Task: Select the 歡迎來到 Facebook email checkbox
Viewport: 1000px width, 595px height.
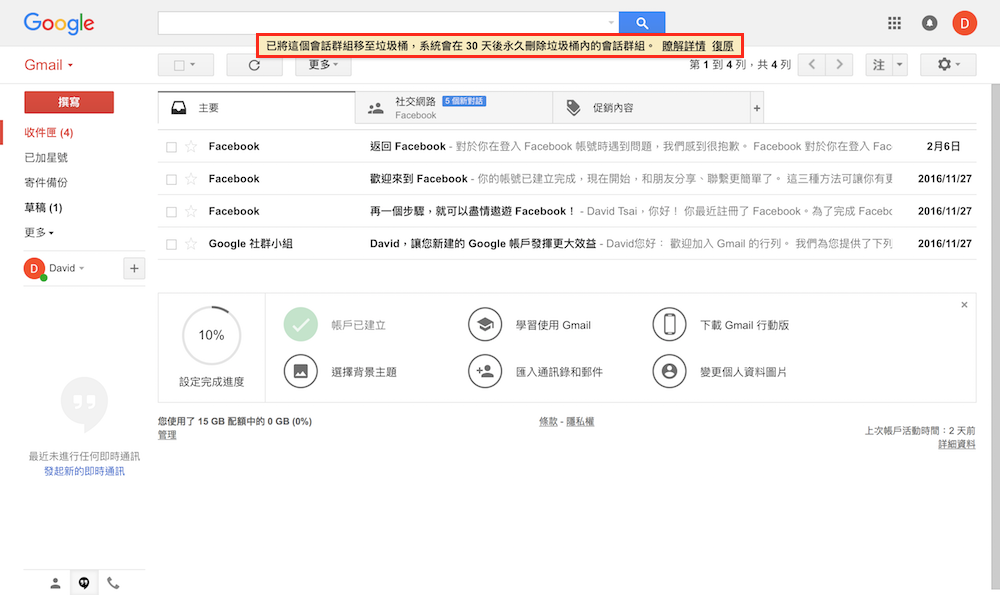Action: [x=171, y=179]
